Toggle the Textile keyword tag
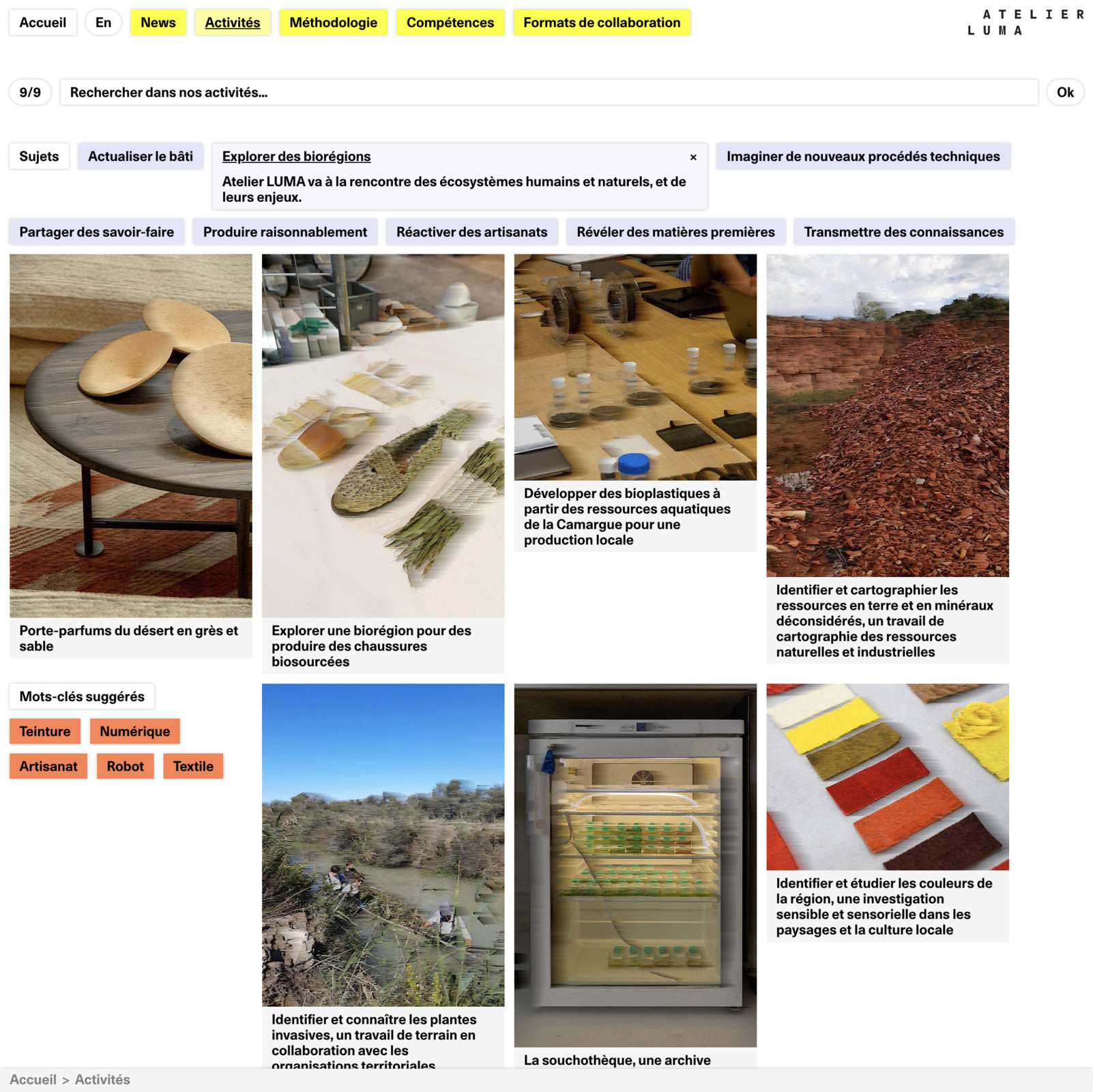Screen dimensions: 1093x1092 [193, 766]
